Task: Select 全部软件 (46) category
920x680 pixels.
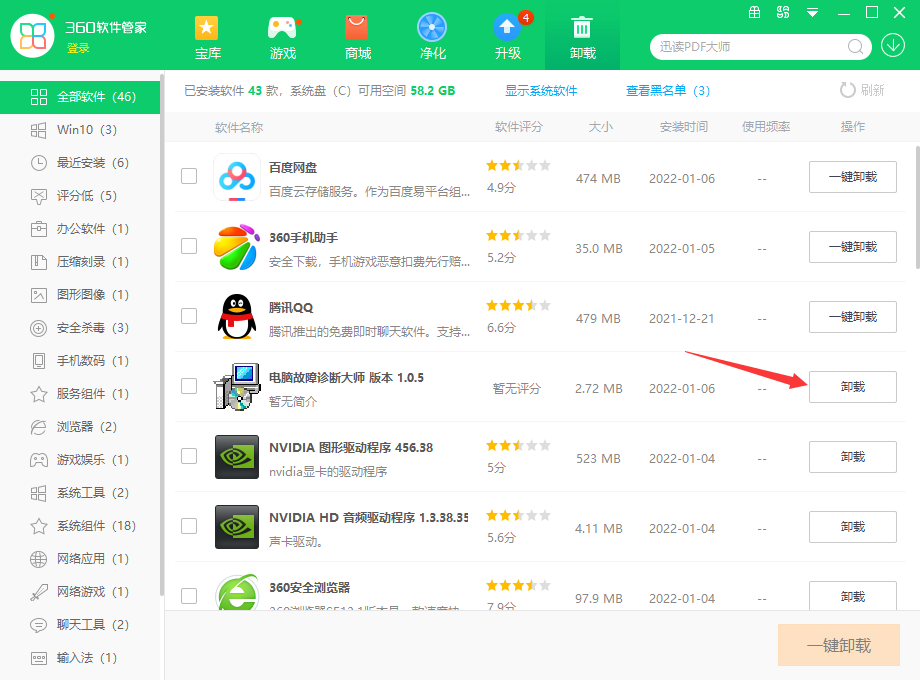Action: coord(80,97)
